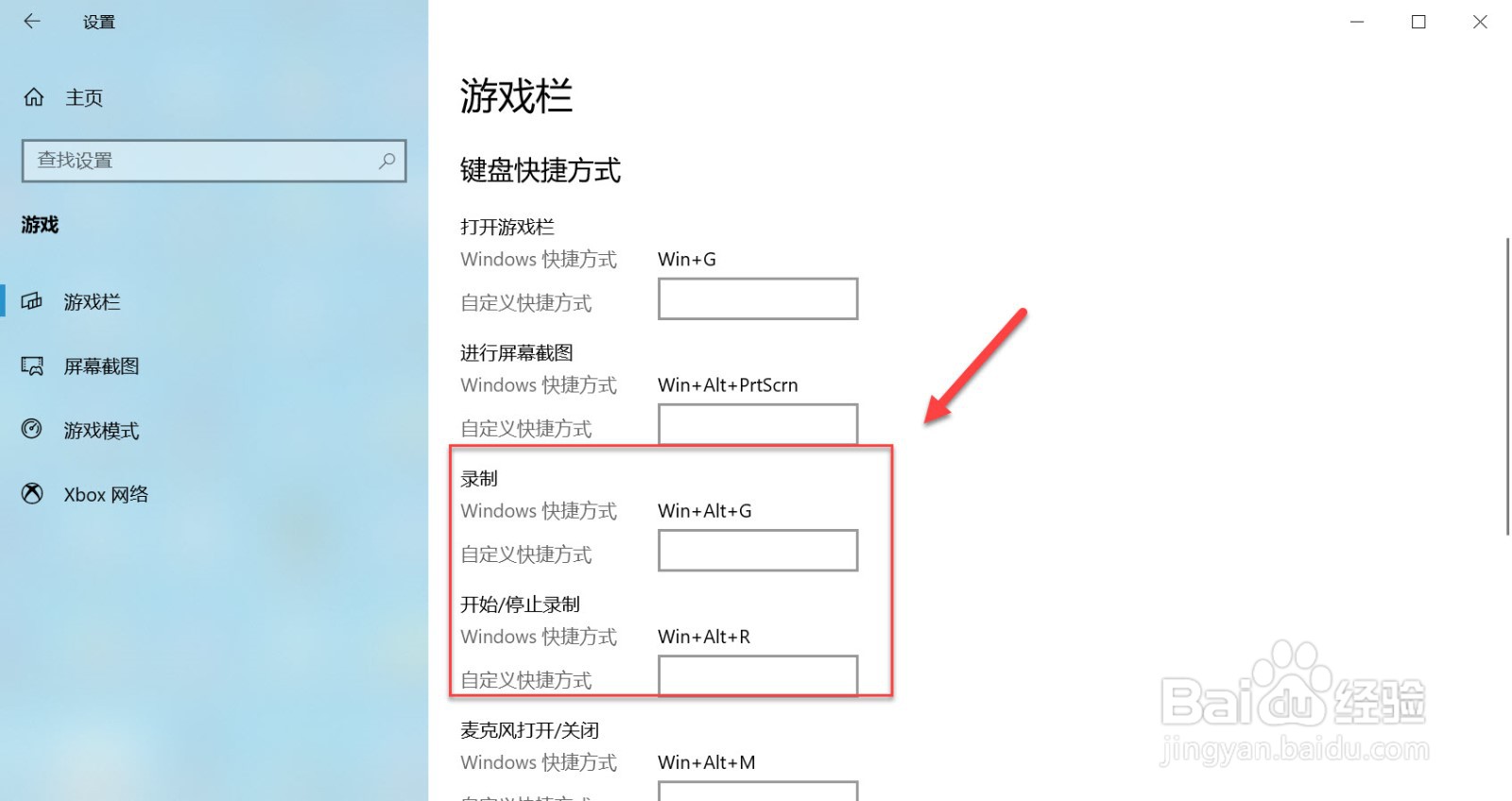This screenshot has height=801, width=1512.
Task: Click the back arrow in Settings
Action: [32, 21]
